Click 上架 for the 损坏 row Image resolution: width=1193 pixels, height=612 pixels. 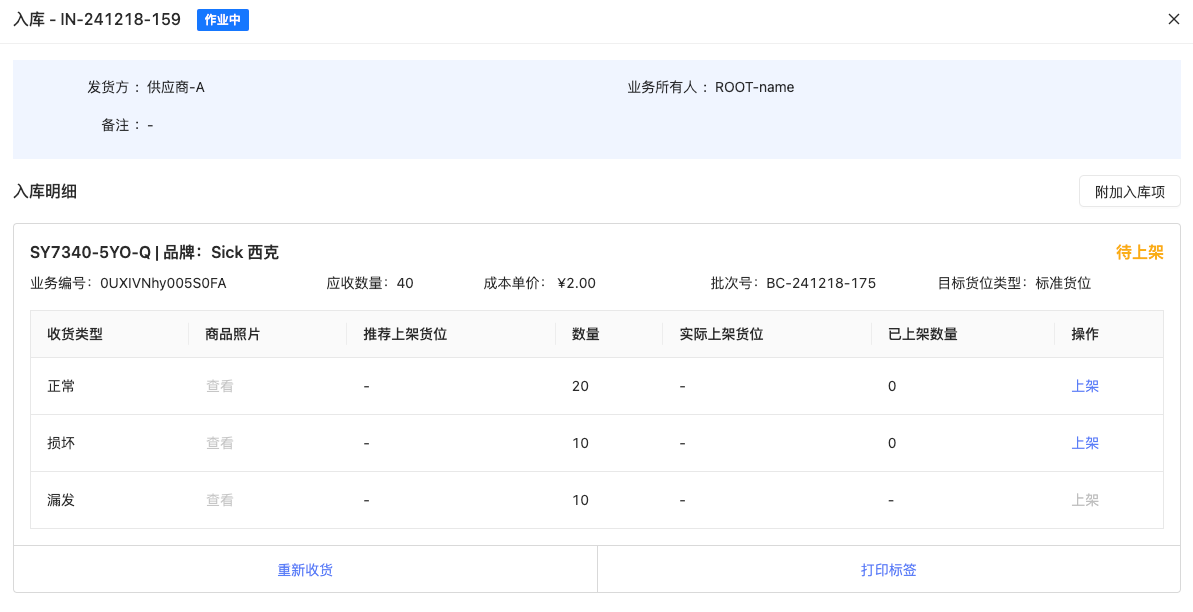(1085, 443)
